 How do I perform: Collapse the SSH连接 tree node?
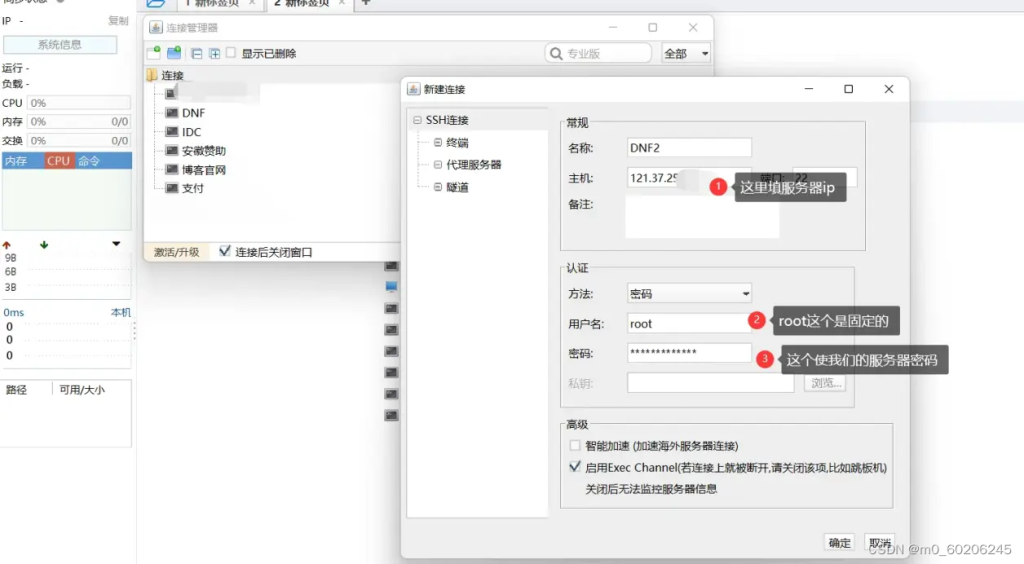pos(417,120)
